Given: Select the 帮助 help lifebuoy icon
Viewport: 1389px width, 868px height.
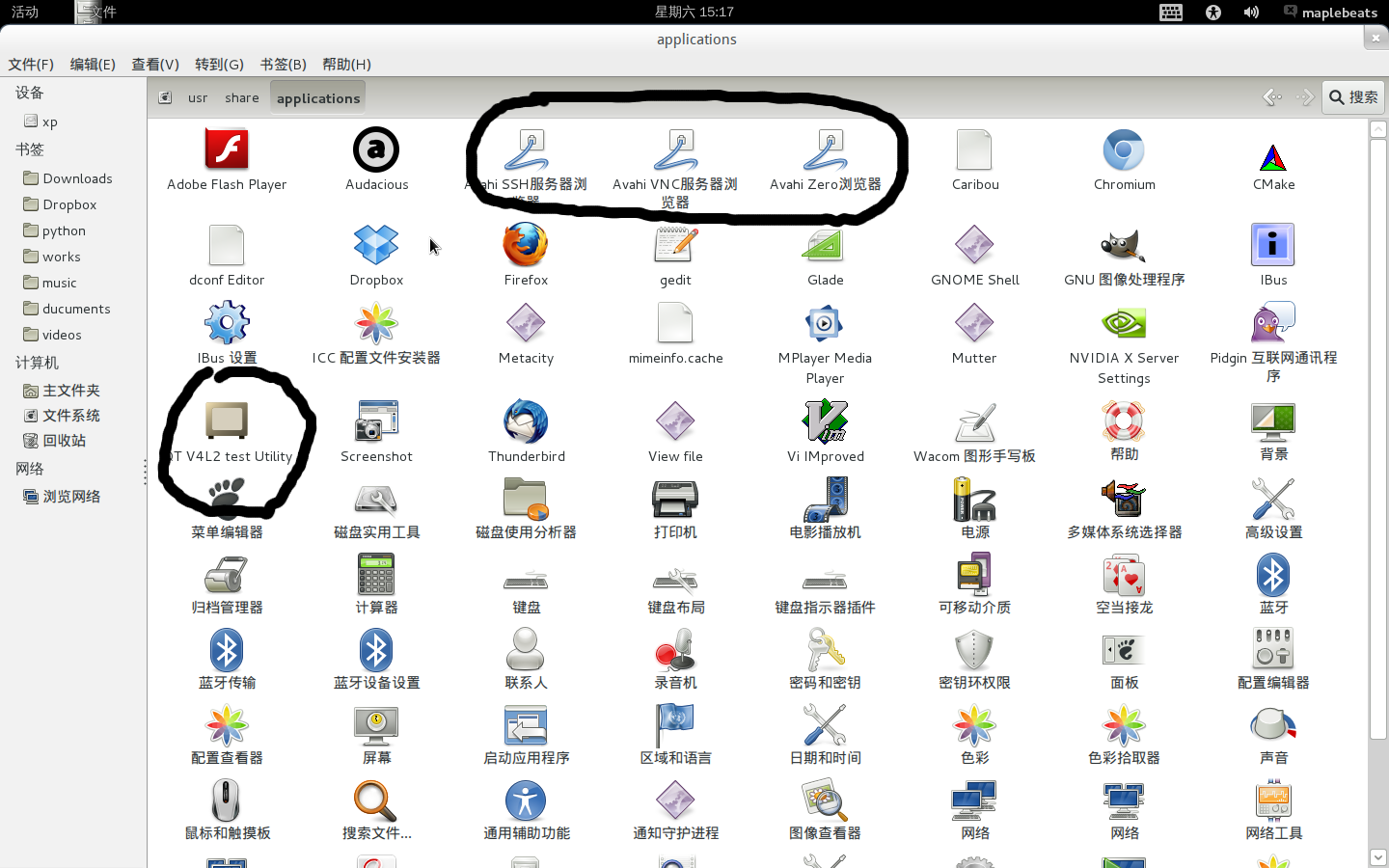Looking at the screenshot, I should pos(1124,421).
